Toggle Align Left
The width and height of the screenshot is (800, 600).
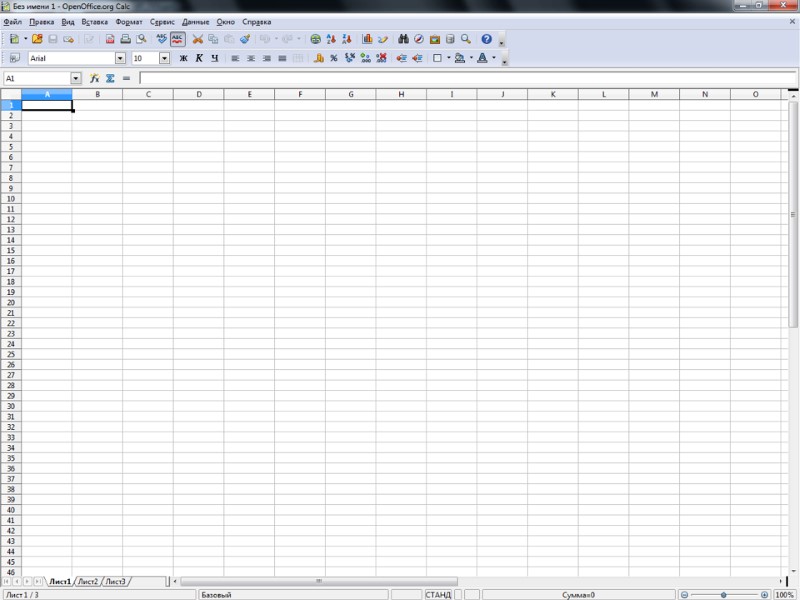[x=235, y=58]
